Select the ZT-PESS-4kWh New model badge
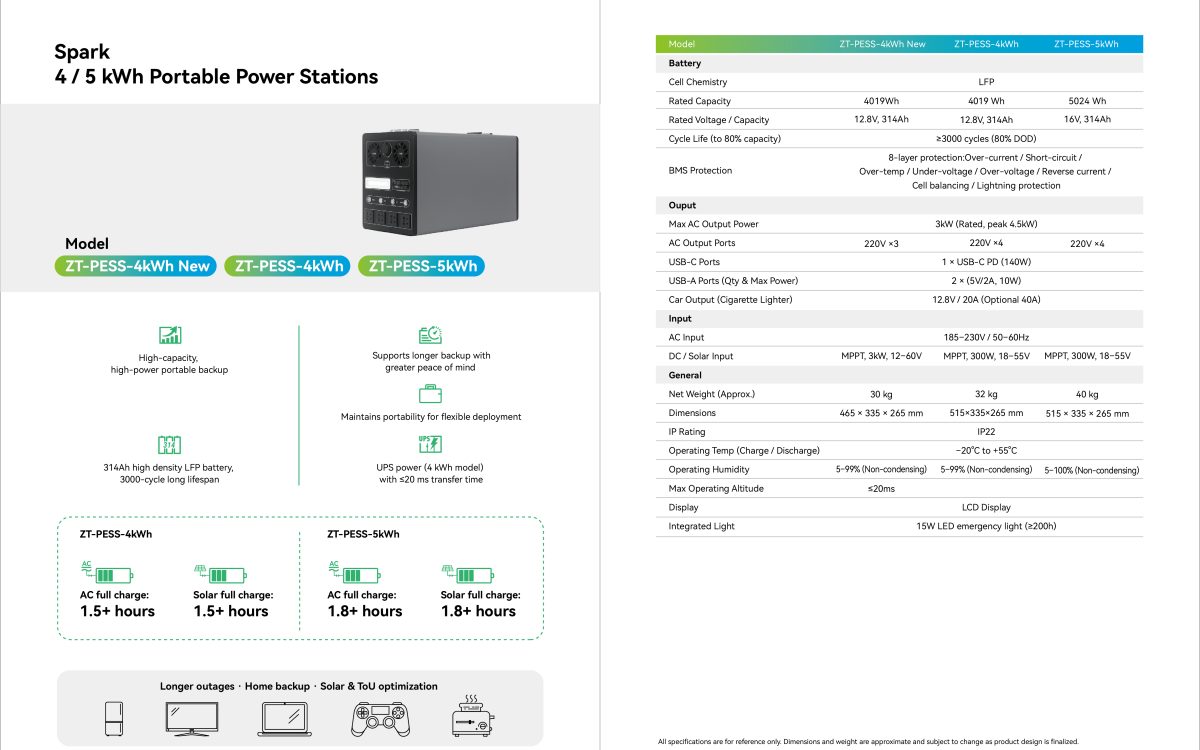This screenshot has height=750, width=1200. (134, 266)
